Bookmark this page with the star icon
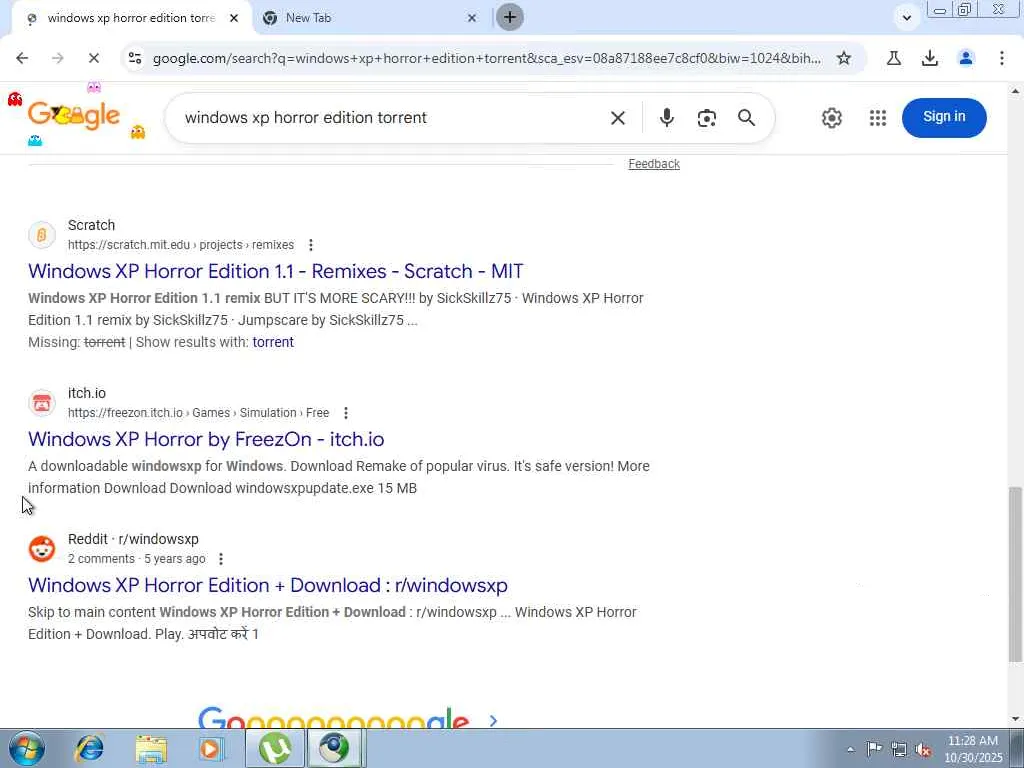The width and height of the screenshot is (1024, 768). pyautogui.click(x=844, y=58)
